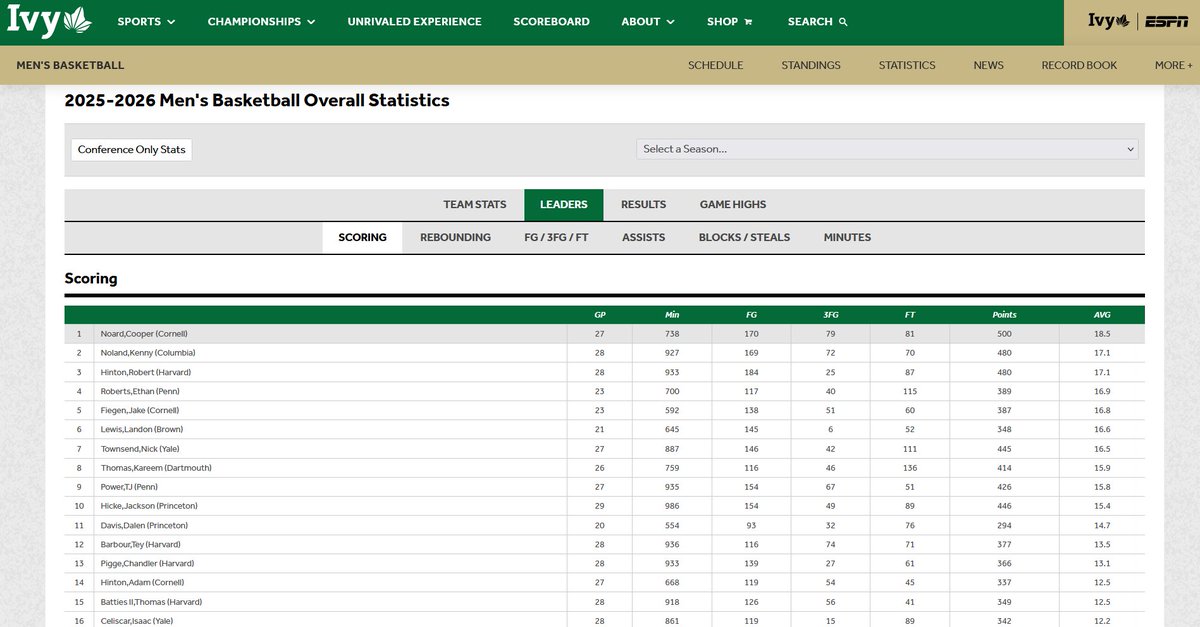This screenshot has height=627, width=1200.
Task: Open the SCHEDULE link
Action: (715, 65)
